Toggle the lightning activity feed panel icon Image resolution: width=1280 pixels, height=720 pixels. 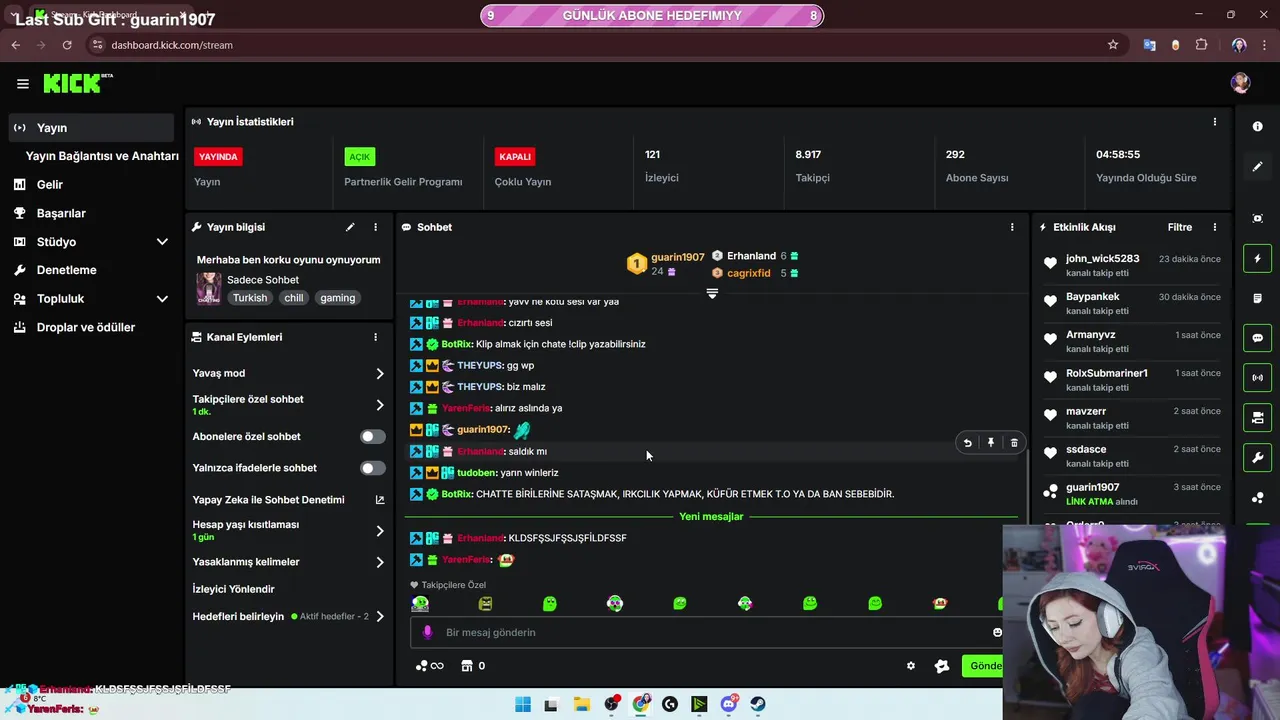click(x=1257, y=259)
